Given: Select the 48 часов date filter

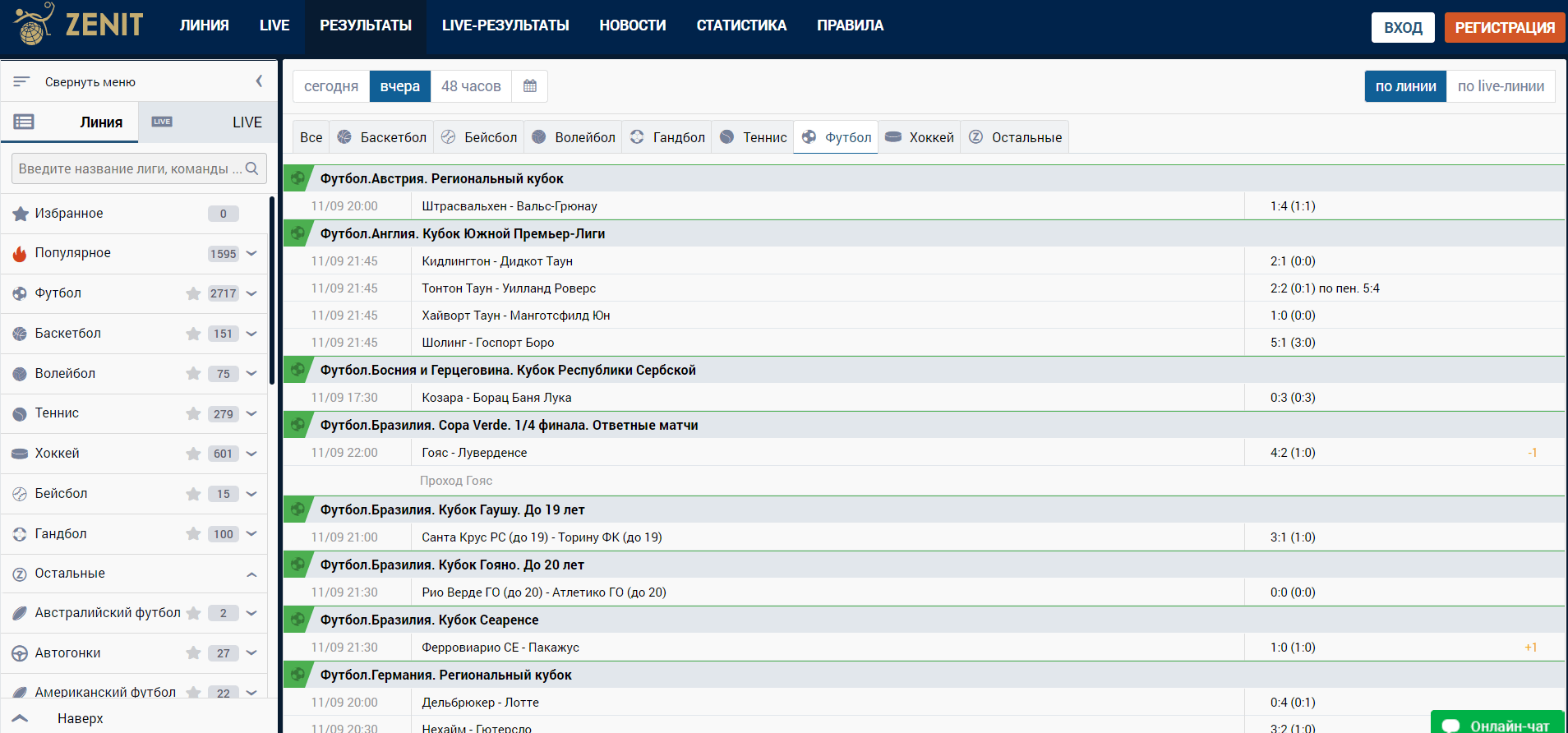Looking at the screenshot, I should coord(471,86).
